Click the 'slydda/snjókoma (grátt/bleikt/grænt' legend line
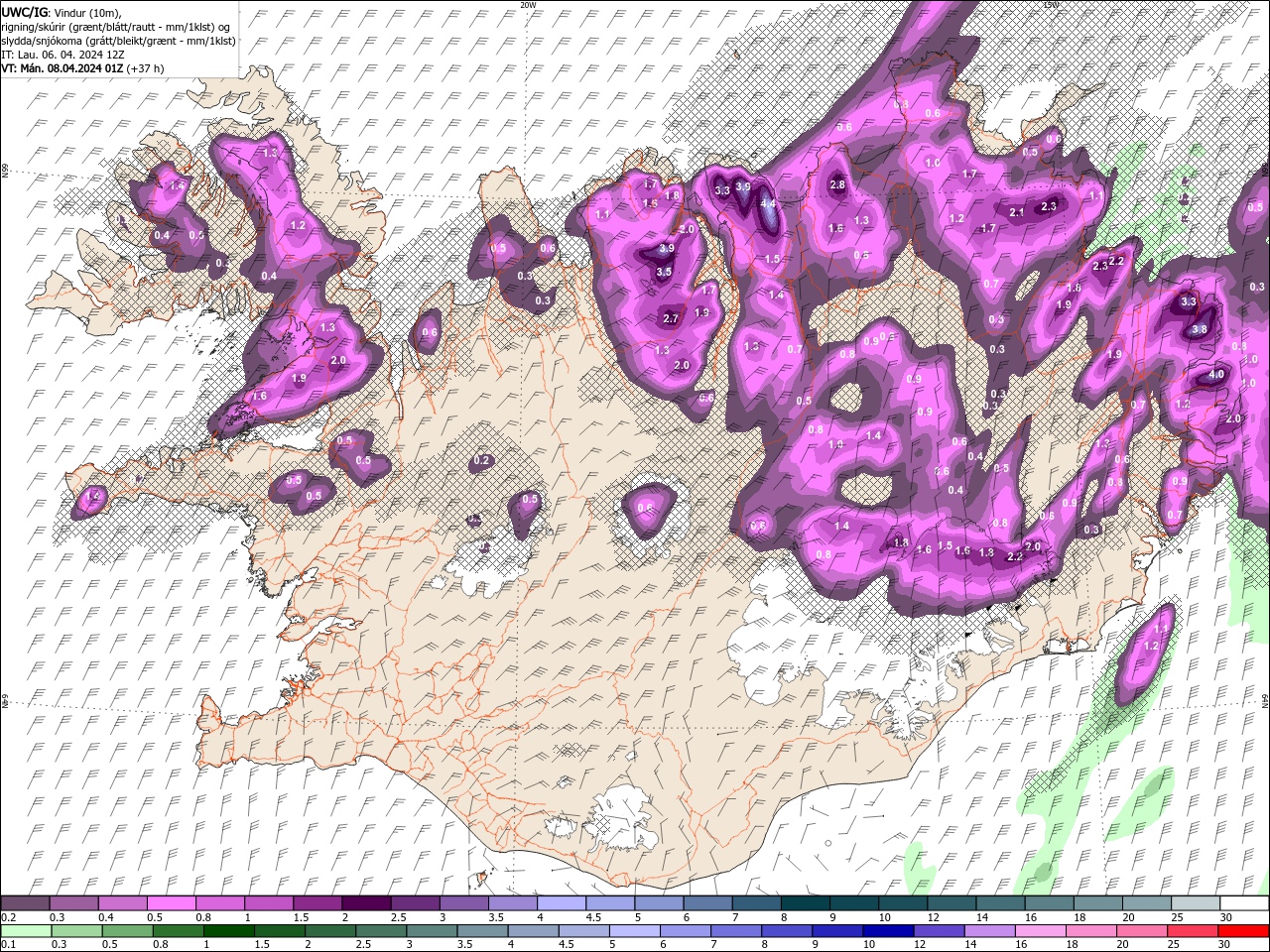Image resolution: width=1270 pixels, height=952 pixels. tap(118, 41)
